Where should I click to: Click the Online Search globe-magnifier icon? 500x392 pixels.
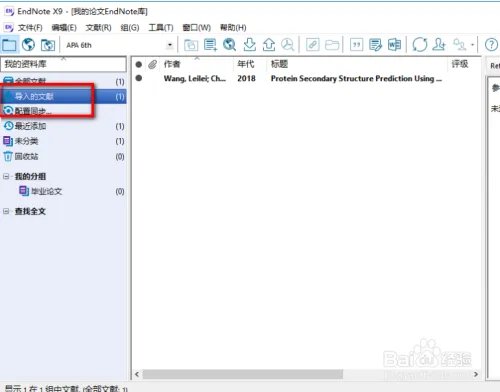click(x=230, y=45)
